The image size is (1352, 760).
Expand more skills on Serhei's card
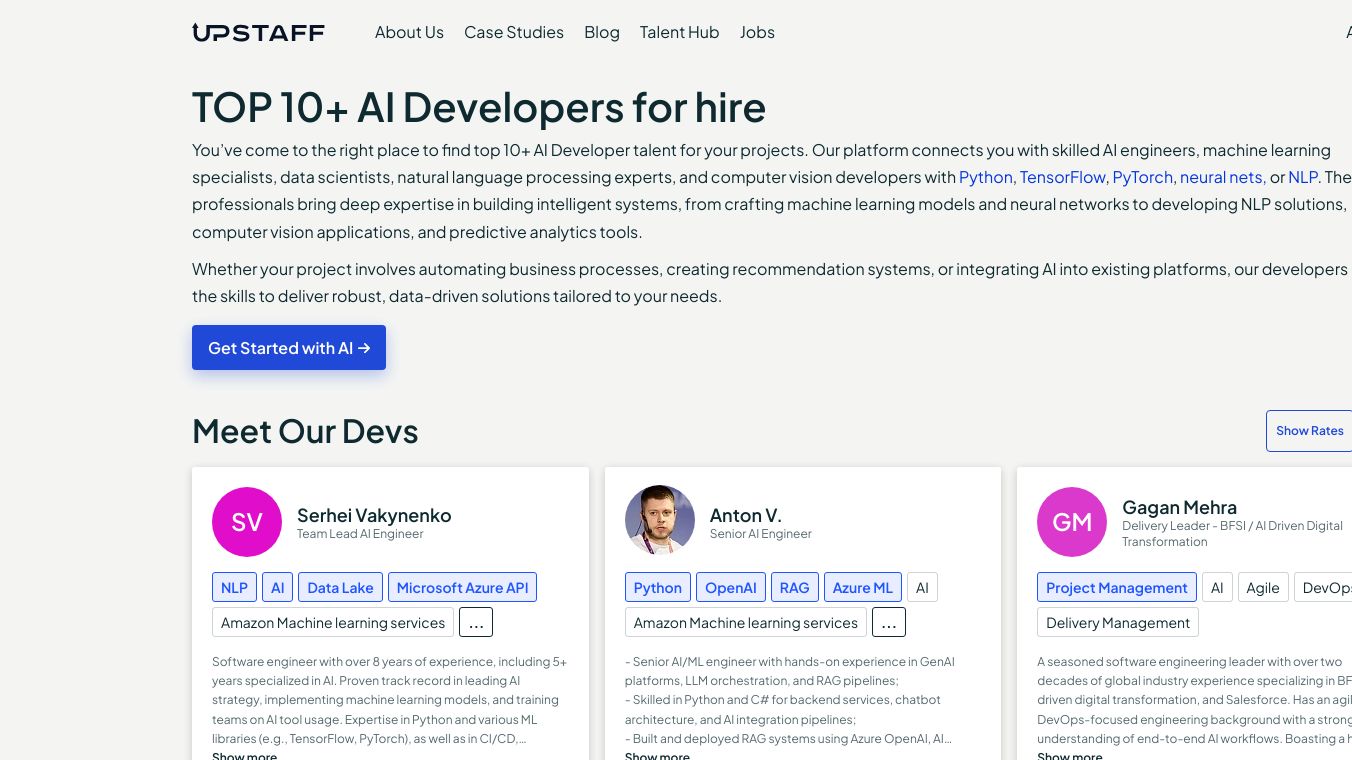476,622
